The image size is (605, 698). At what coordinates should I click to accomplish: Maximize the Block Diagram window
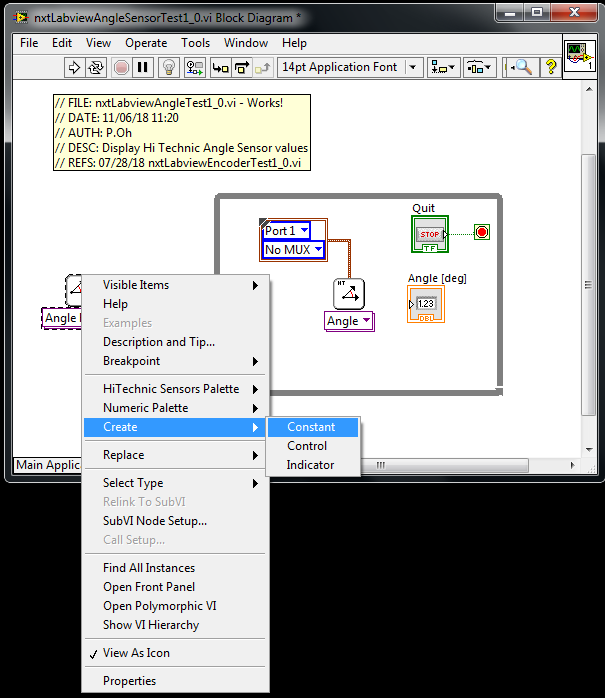tap(537, 13)
